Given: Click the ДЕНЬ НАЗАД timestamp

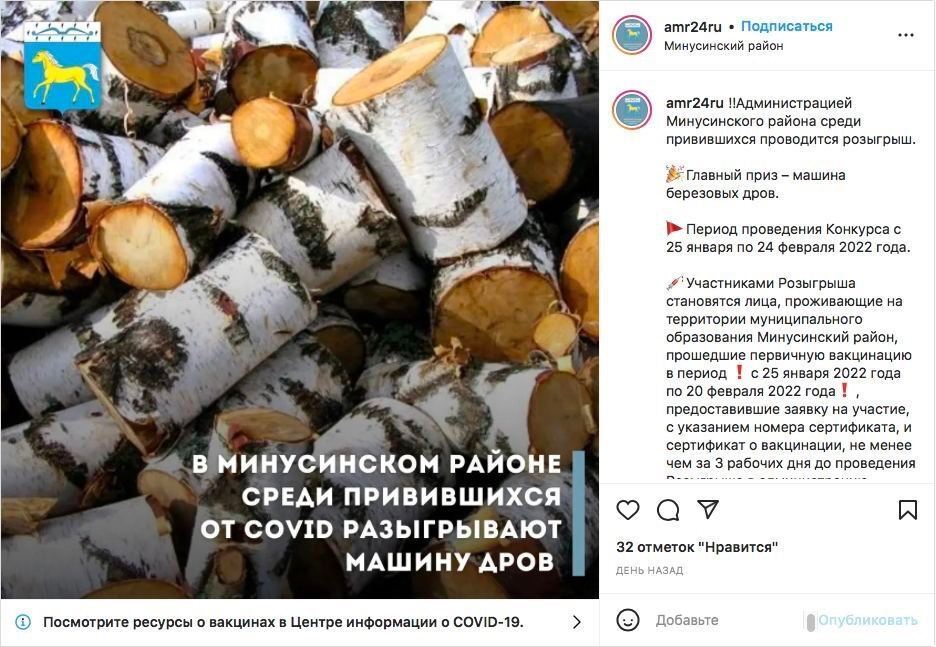Looking at the screenshot, I should coord(649,571).
